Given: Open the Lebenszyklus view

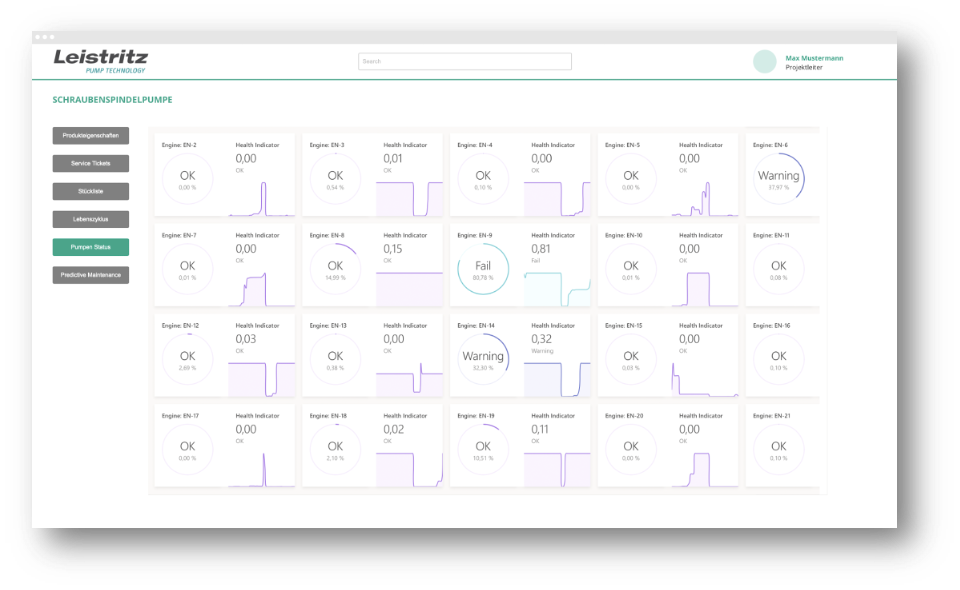Looking at the screenshot, I should 91,219.
